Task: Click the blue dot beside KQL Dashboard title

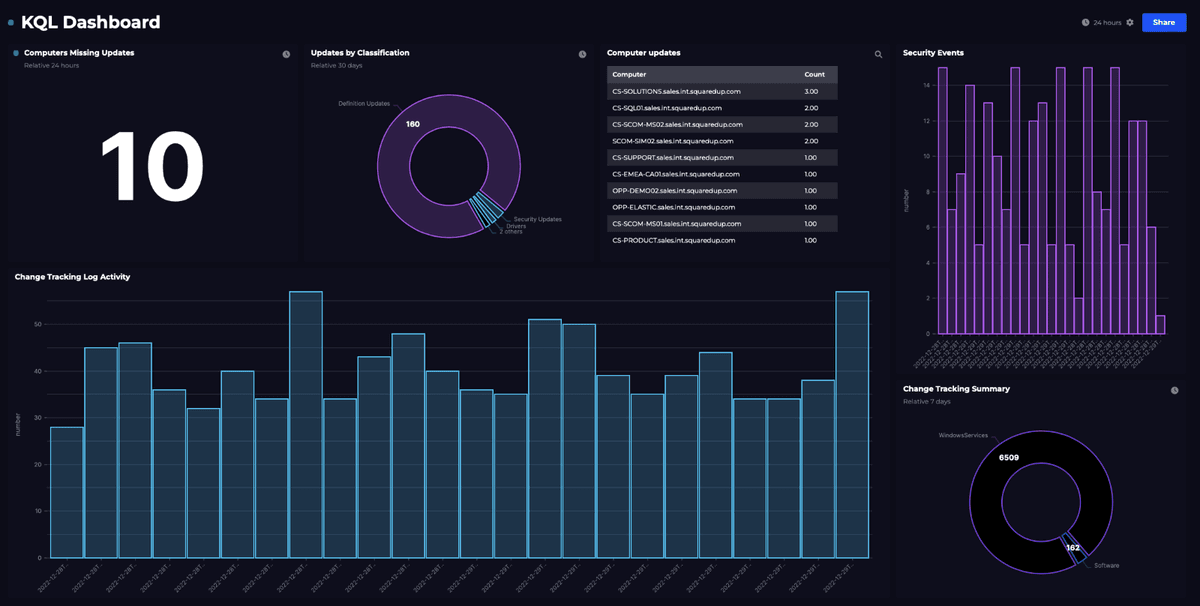Action: tap(12, 22)
